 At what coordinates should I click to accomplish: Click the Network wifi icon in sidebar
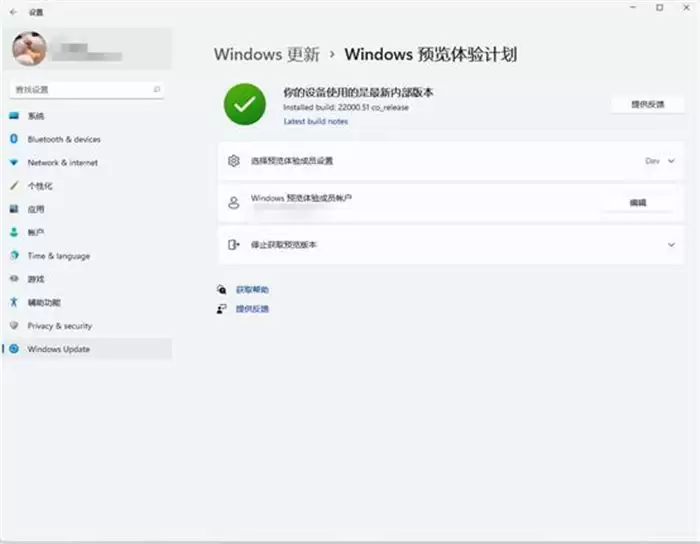pos(14,162)
